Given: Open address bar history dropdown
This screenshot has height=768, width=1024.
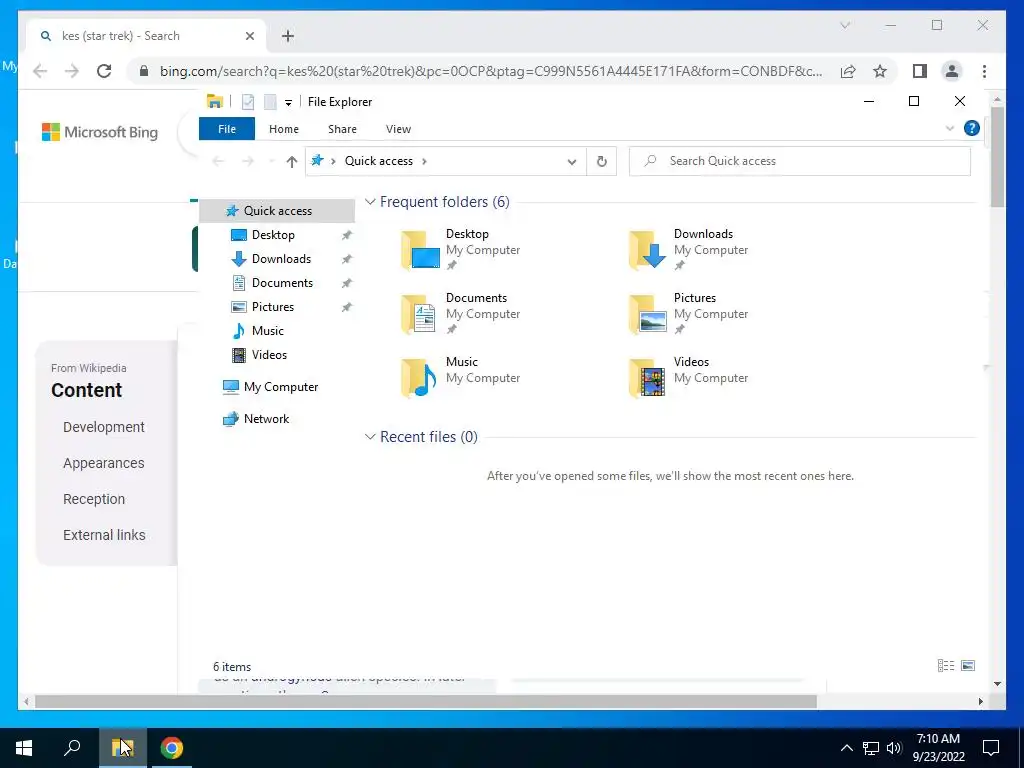Looking at the screenshot, I should tap(571, 161).
